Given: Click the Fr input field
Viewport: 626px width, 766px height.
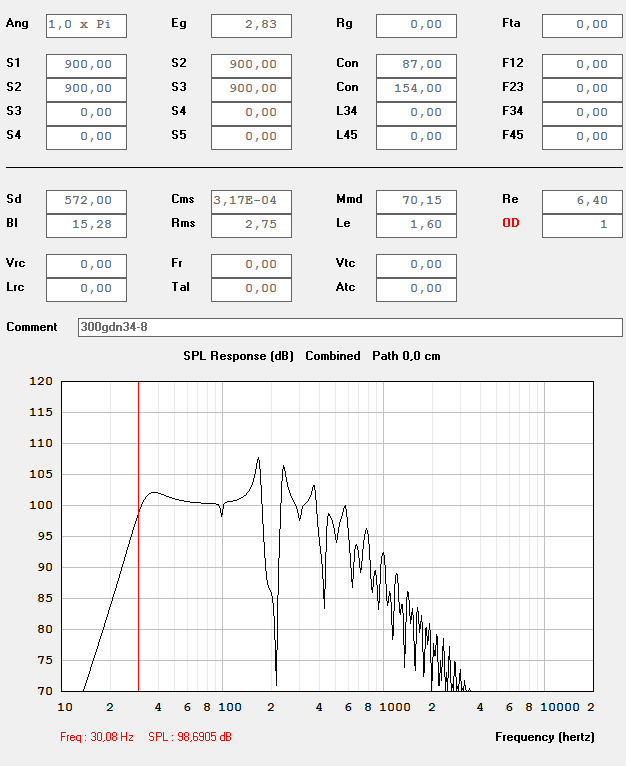Looking at the screenshot, I should (251, 266).
